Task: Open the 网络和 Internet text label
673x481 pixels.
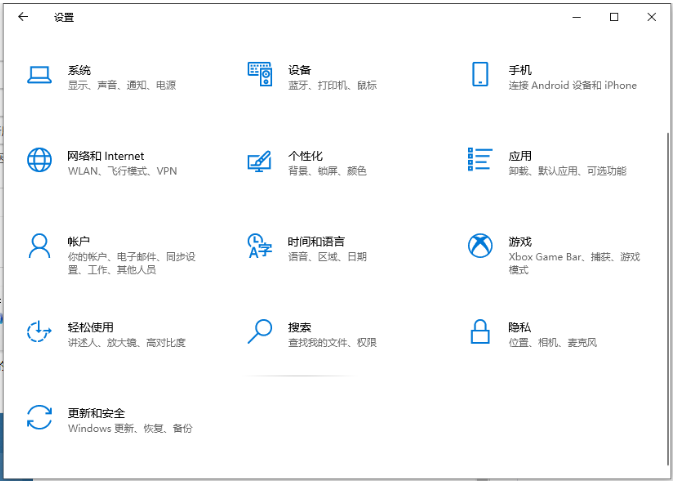Action: [x=105, y=156]
